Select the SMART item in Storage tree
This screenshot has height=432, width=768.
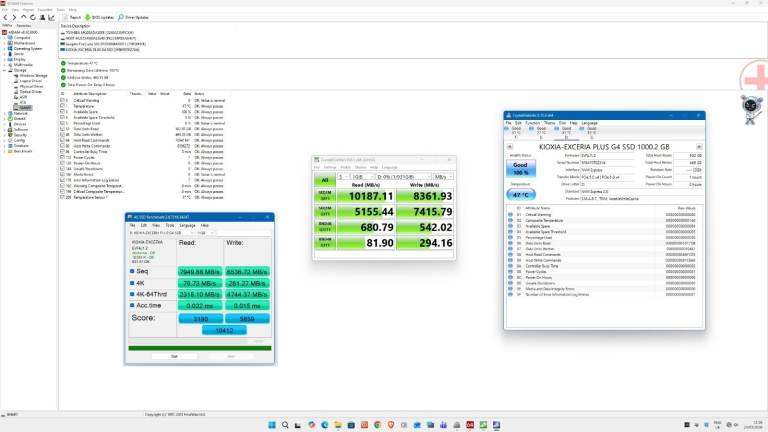[27, 107]
